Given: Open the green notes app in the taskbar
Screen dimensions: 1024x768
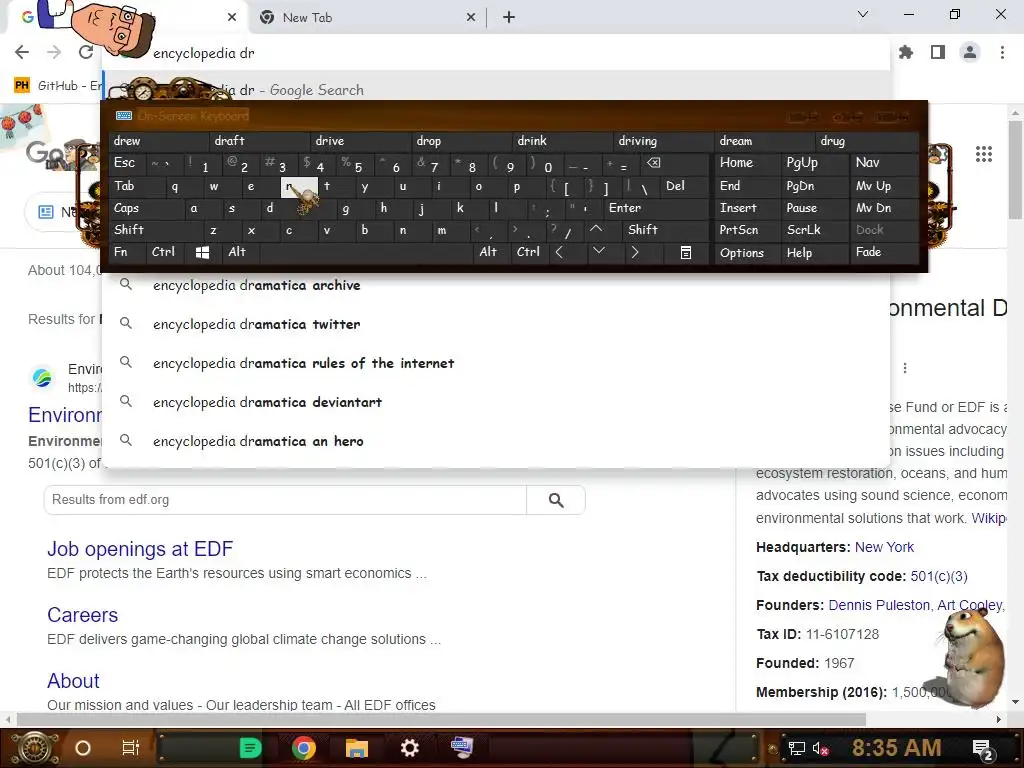Looking at the screenshot, I should pyautogui.click(x=250, y=748).
